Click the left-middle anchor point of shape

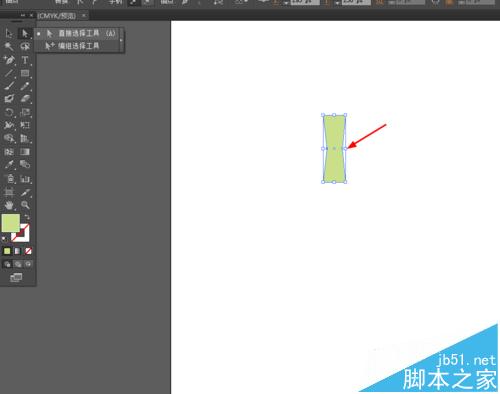coord(323,149)
